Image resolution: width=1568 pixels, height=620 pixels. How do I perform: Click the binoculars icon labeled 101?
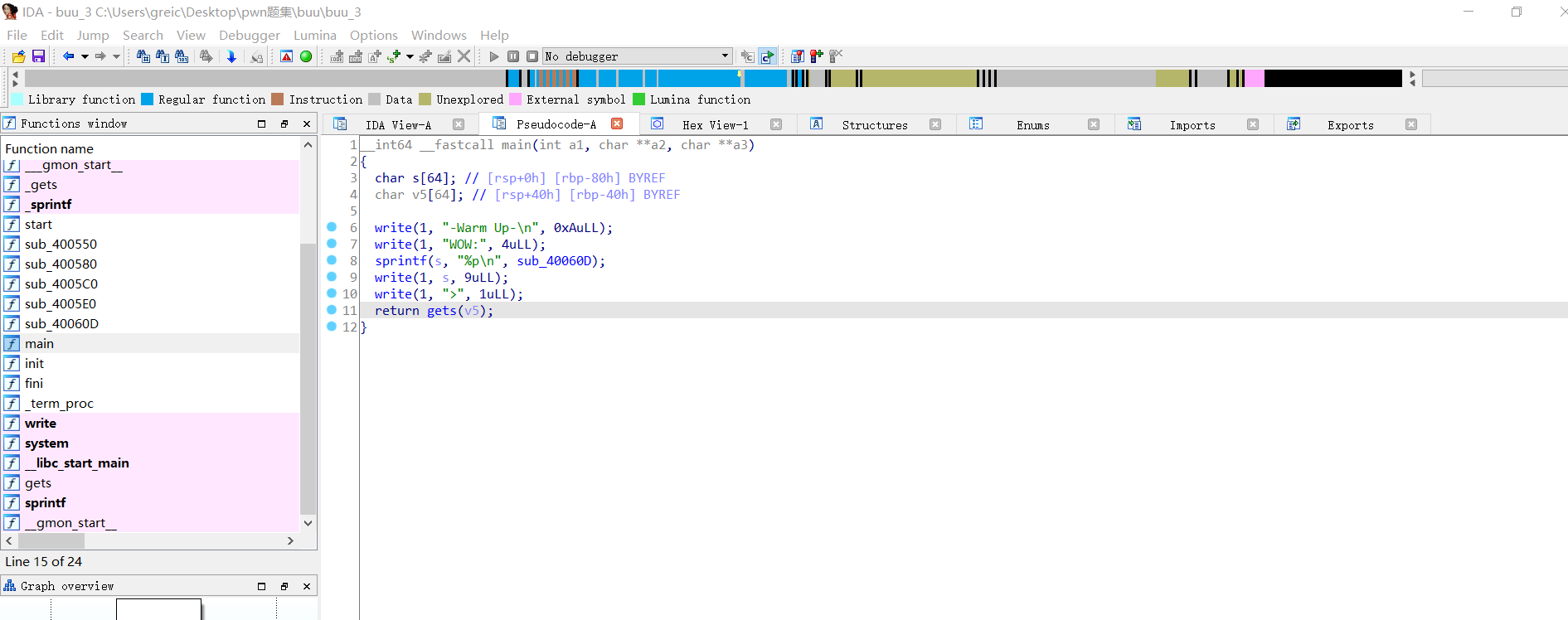point(182,56)
